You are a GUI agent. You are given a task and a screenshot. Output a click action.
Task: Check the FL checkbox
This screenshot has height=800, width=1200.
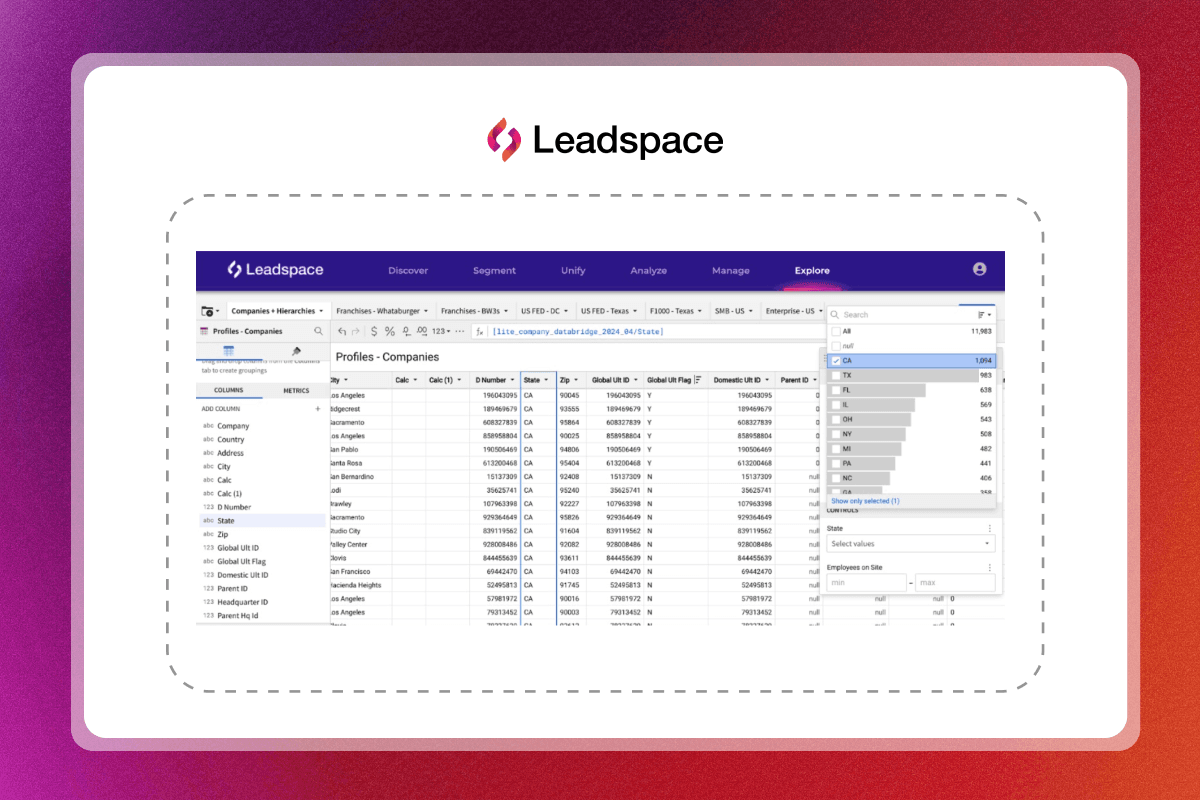836,390
